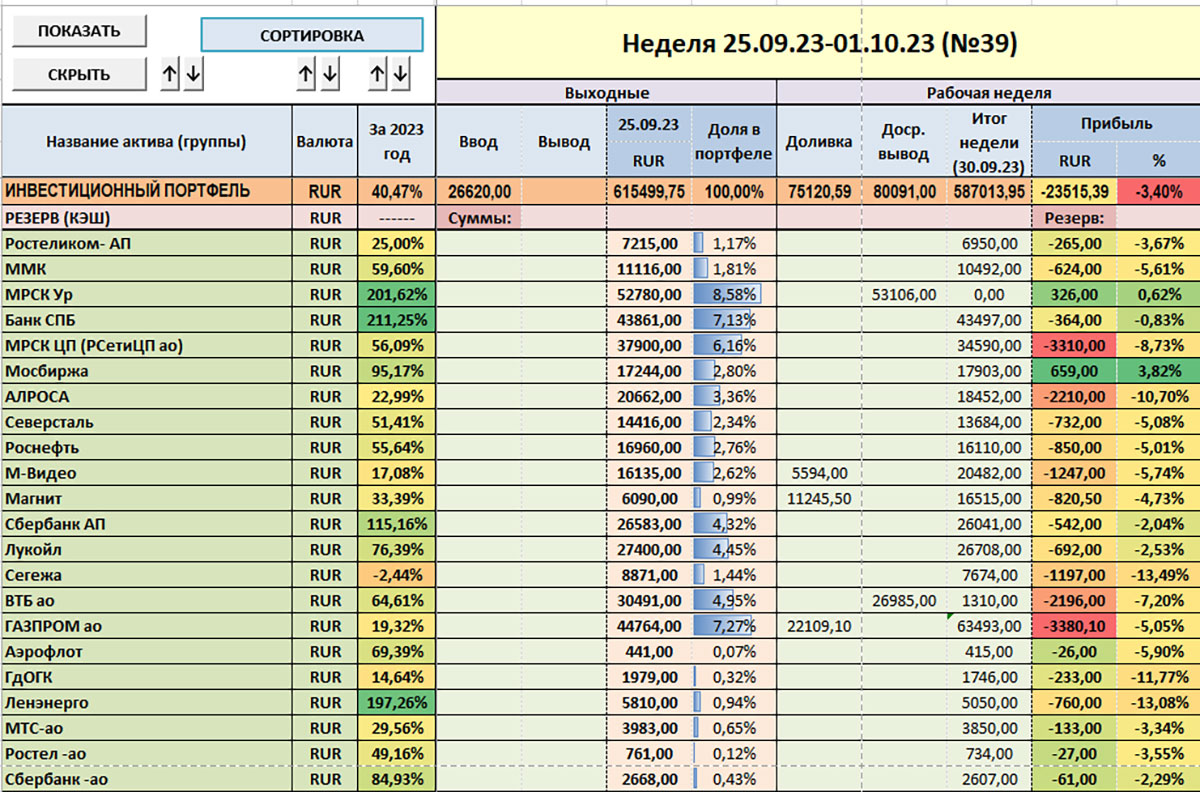Select the 75120,59 Доливка total
Screen dimensions: 1200x792
(x=818, y=192)
